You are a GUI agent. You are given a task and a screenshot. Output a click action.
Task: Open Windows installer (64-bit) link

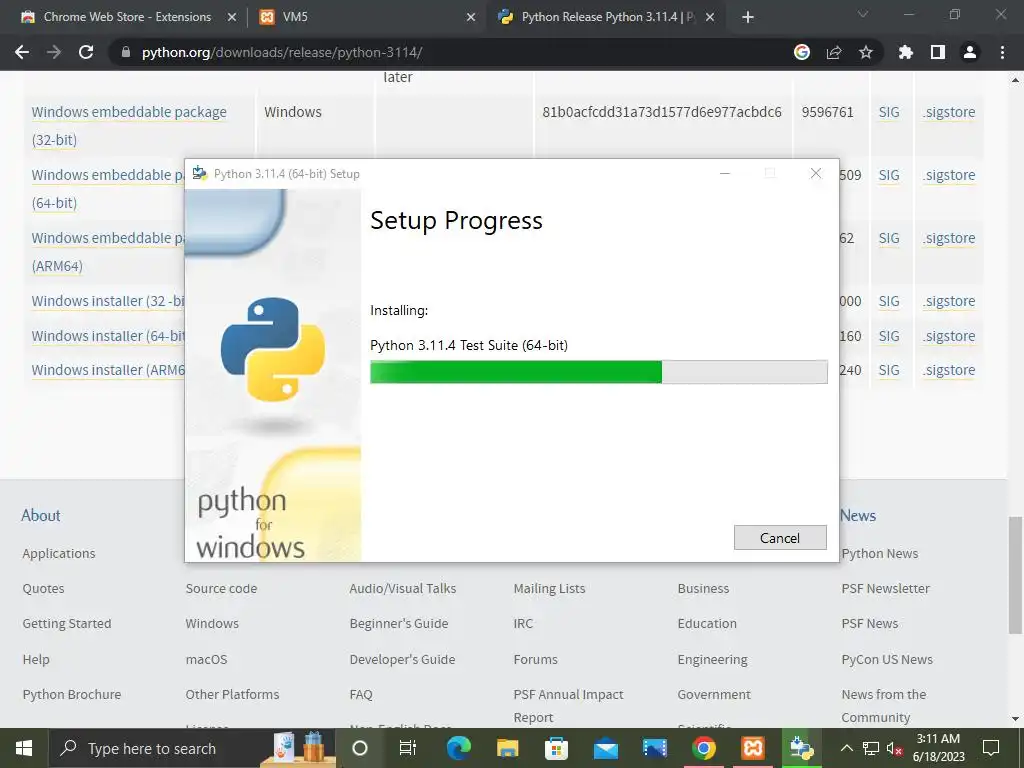pos(108,336)
